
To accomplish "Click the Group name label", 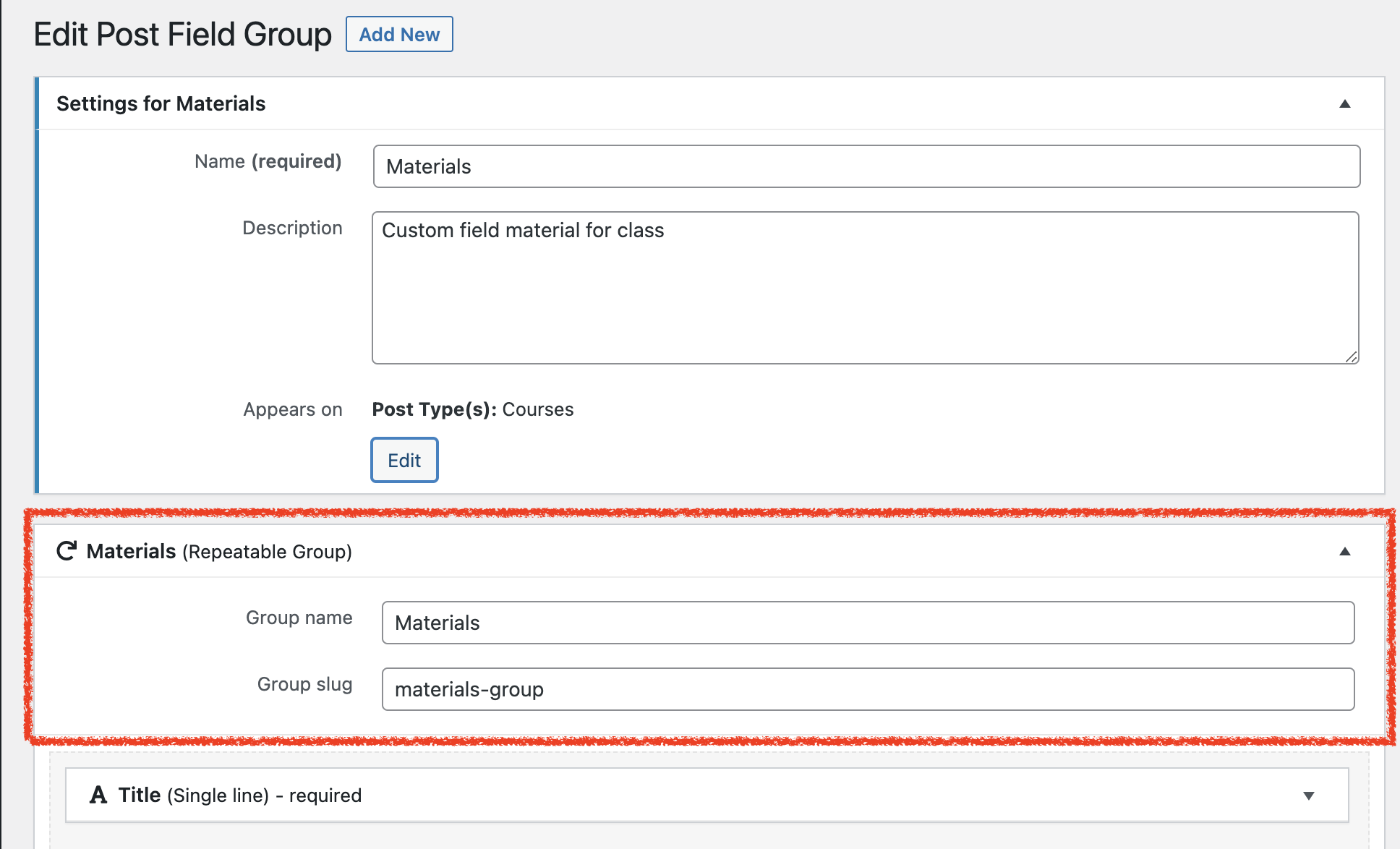I will pos(299,618).
